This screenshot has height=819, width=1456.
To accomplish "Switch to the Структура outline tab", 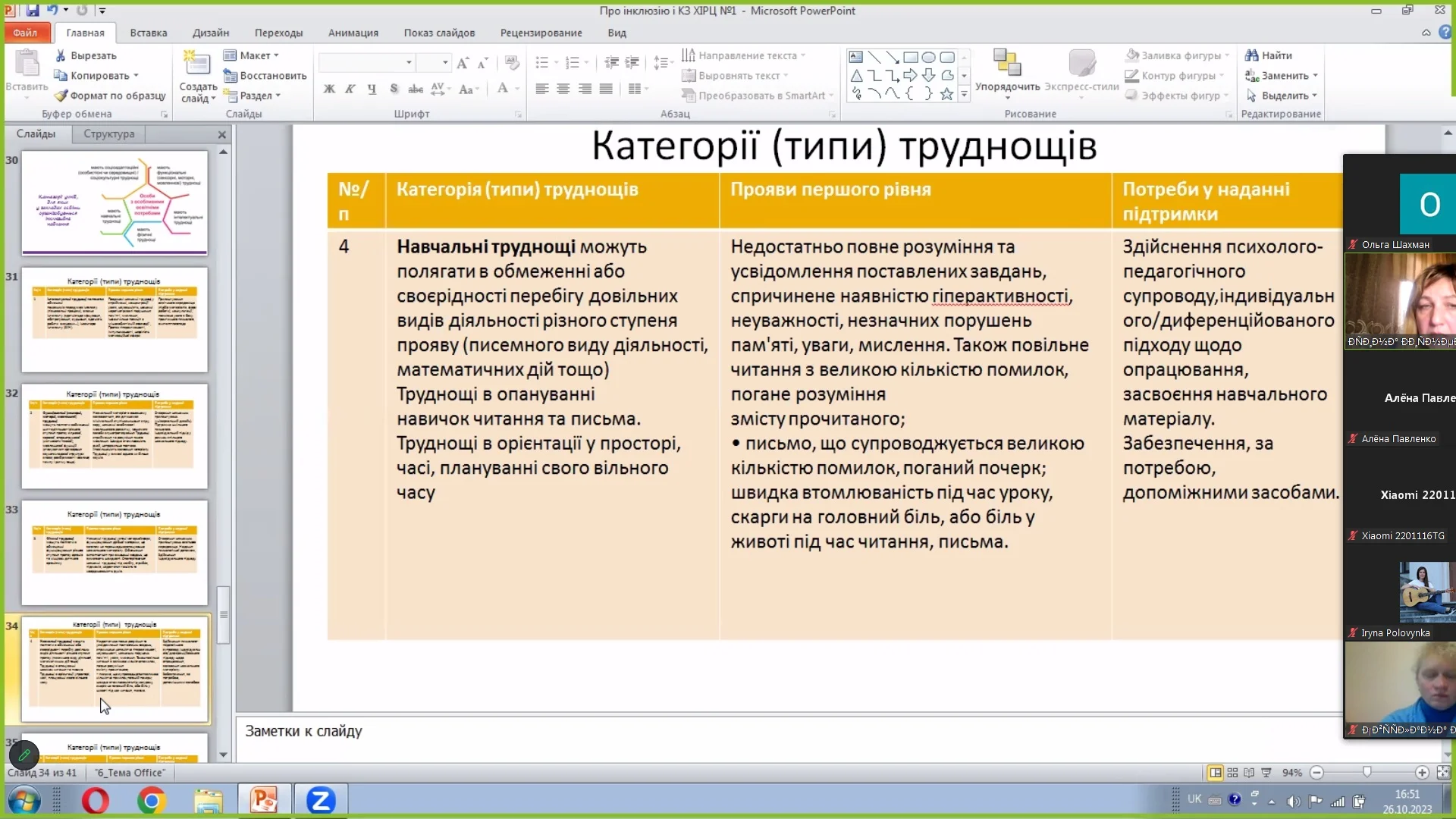I will (108, 133).
